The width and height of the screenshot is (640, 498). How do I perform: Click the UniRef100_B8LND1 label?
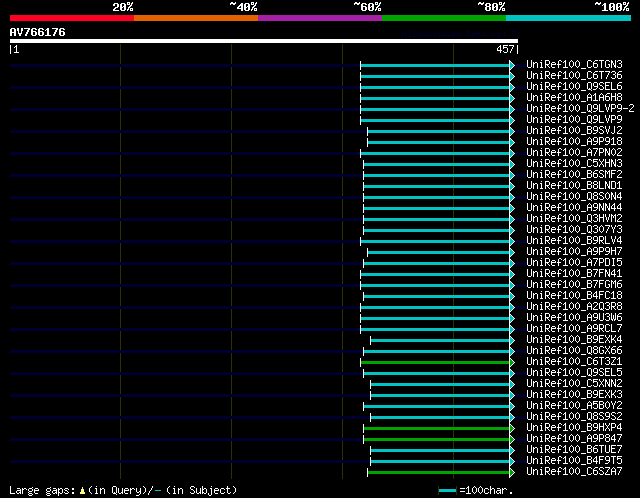tap(574, 186)
